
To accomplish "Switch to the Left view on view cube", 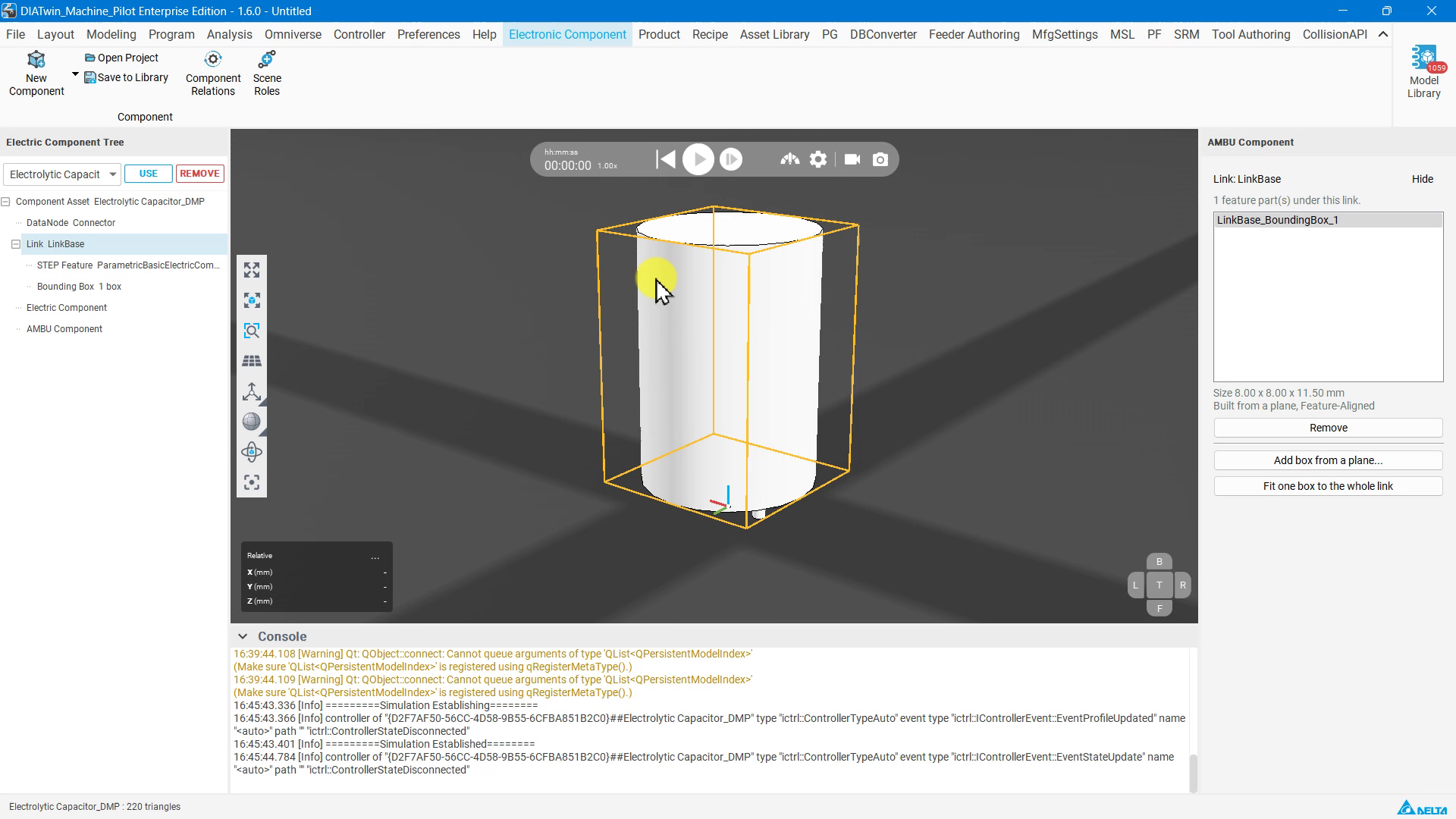I will tap(1135, 585).
